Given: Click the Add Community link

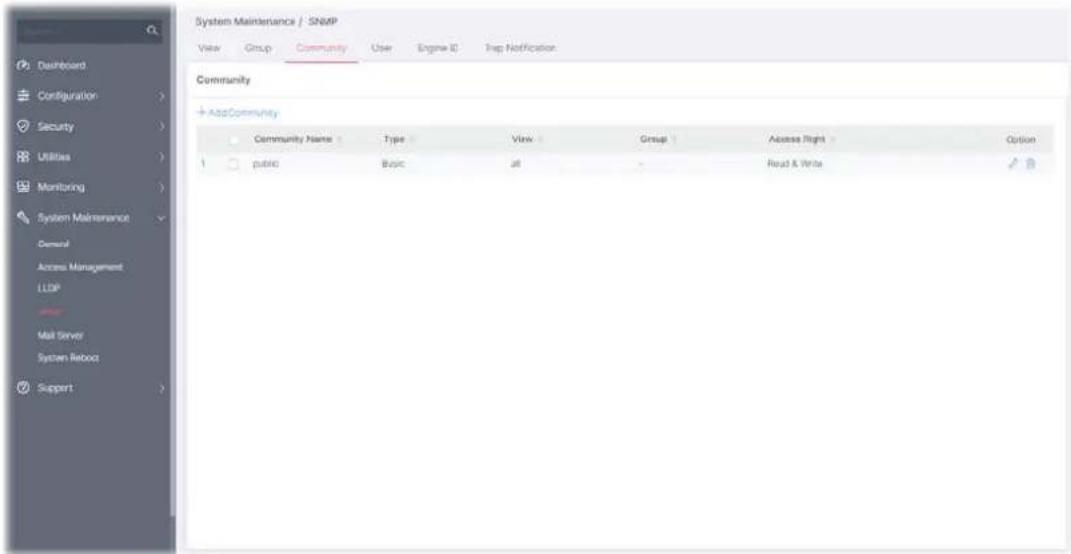Looking at the screenshot, I should pos(237,112).
